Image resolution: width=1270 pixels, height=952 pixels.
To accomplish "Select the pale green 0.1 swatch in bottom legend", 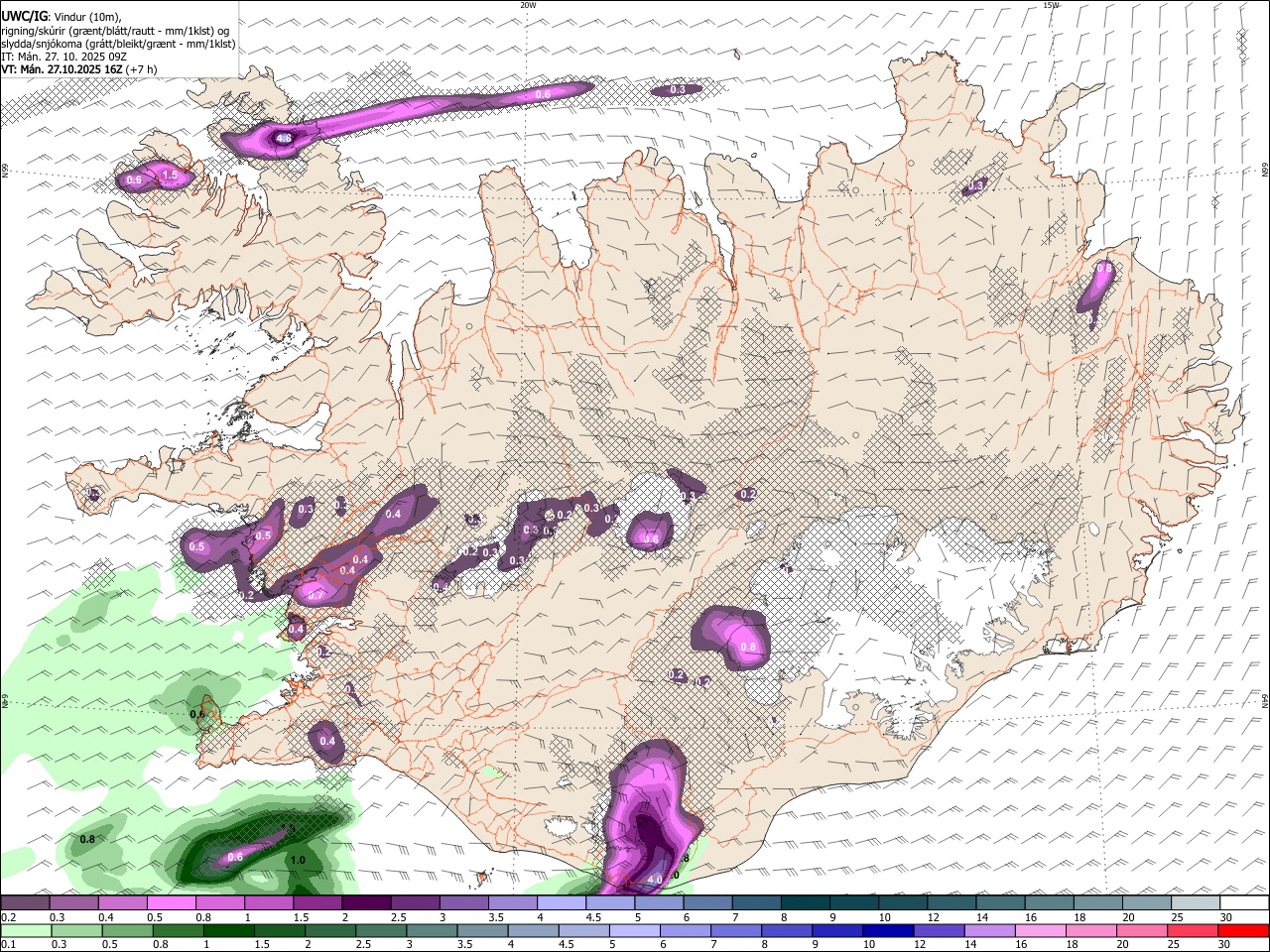I will click(25, 931).
